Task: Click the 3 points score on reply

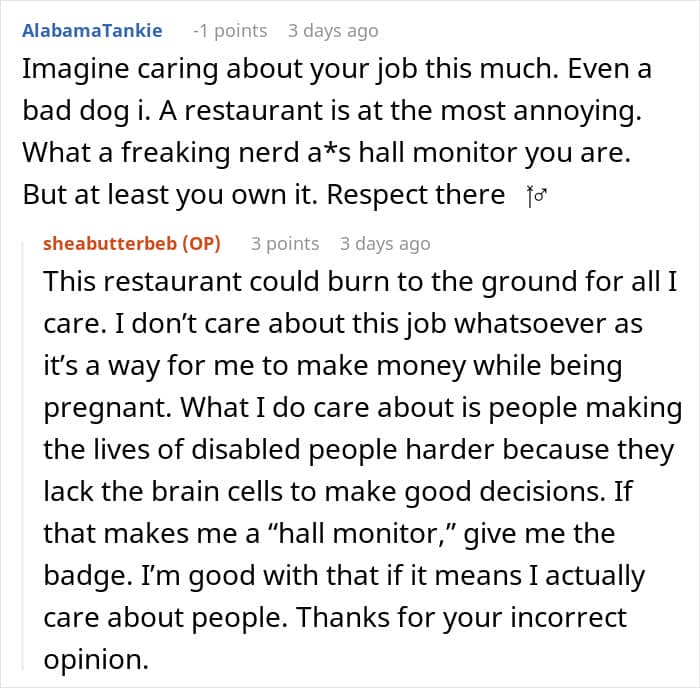Action: (x=285, y=244)
